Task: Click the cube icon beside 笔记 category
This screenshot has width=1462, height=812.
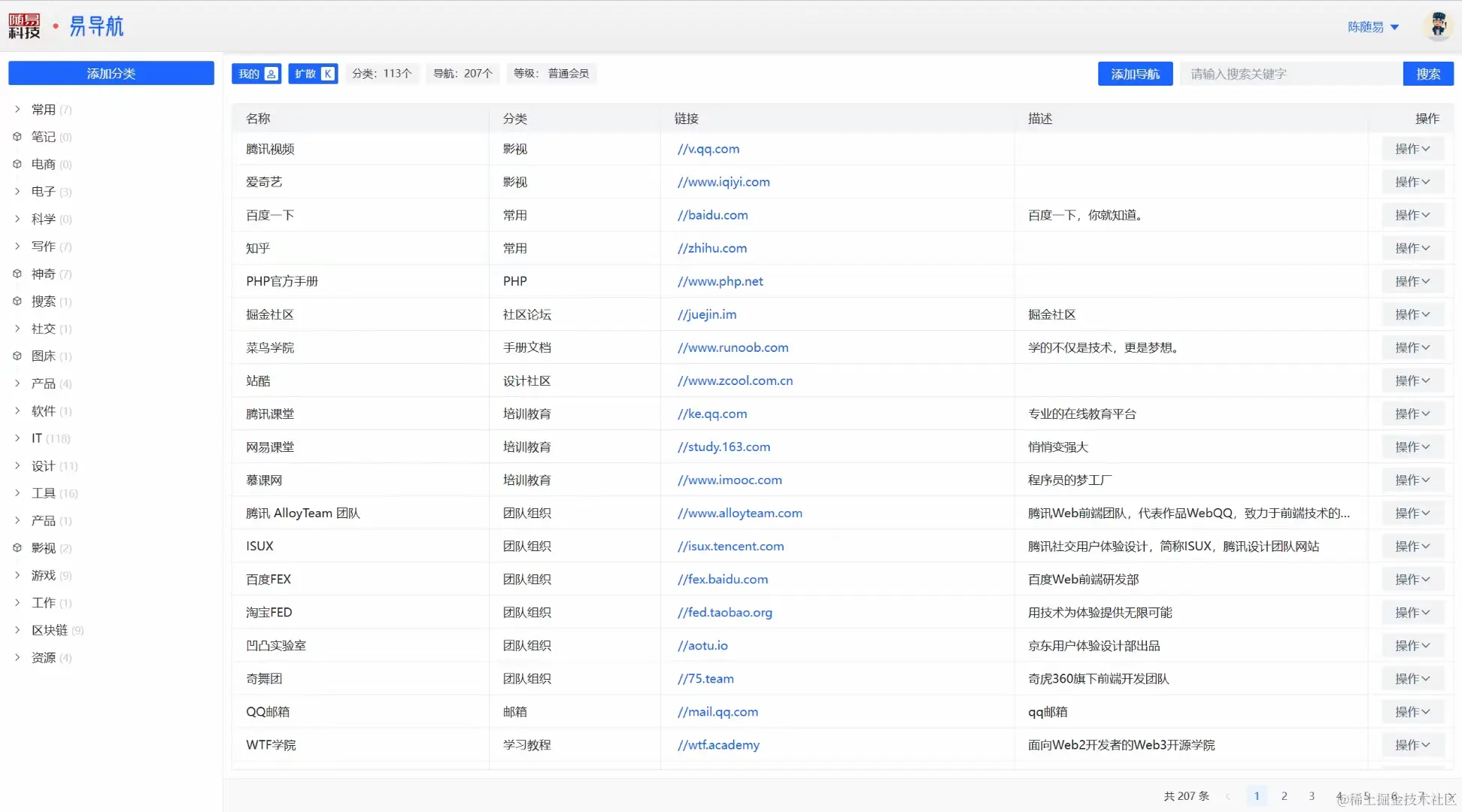Action: pos(17,137)
